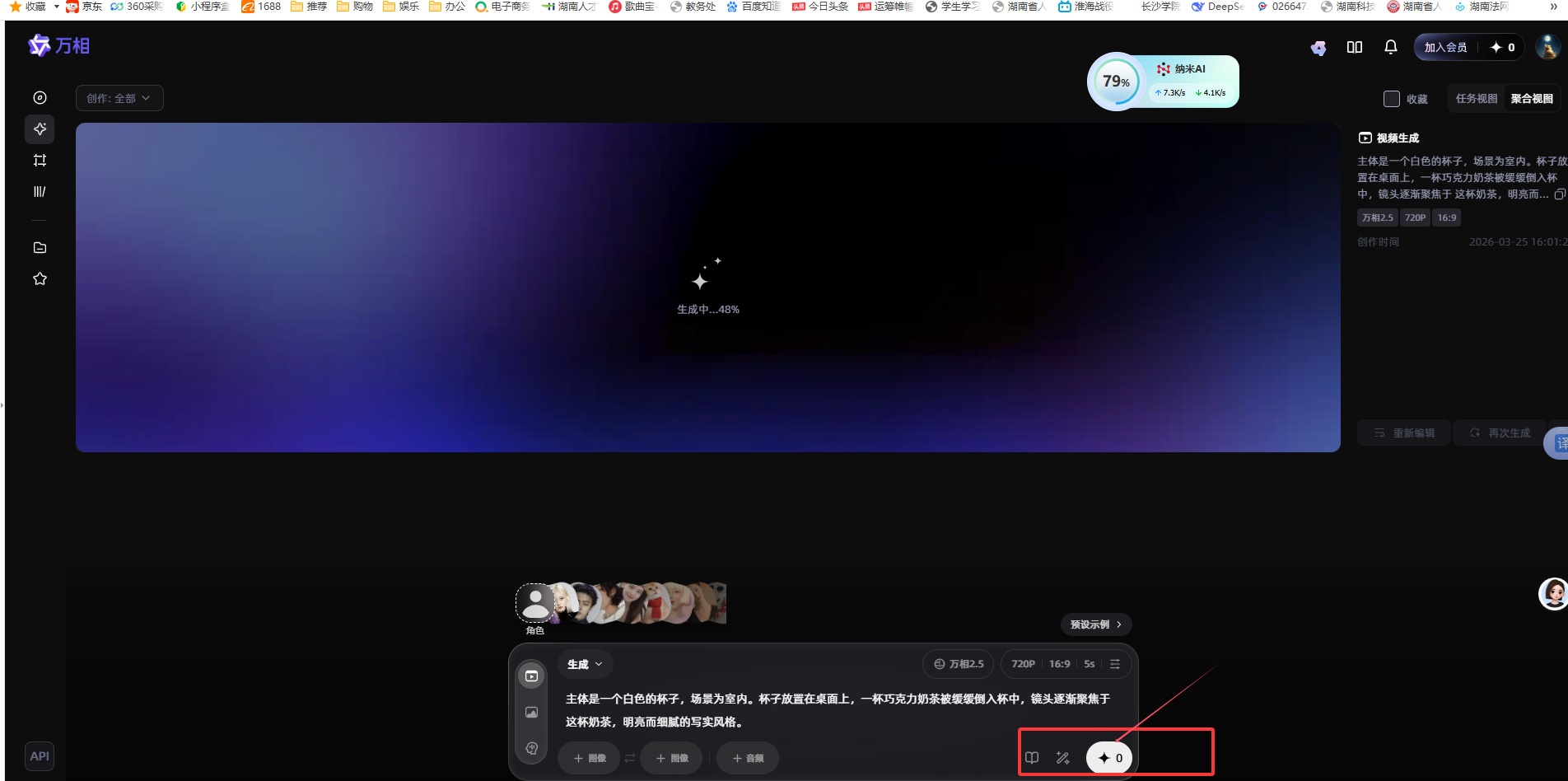Image resolution: width=1568 pixels, height=781 pixels.
Task: Click the credits balance star in header
Action: tap(1502, 48)
